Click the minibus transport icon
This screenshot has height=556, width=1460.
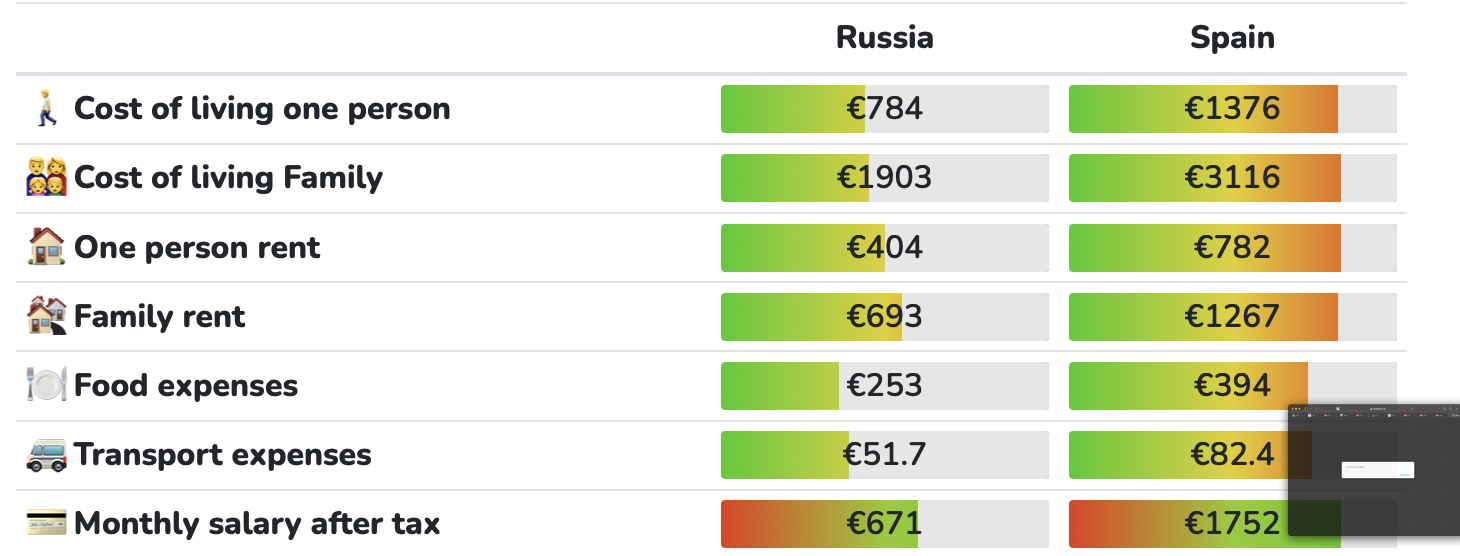pos(46,454)
